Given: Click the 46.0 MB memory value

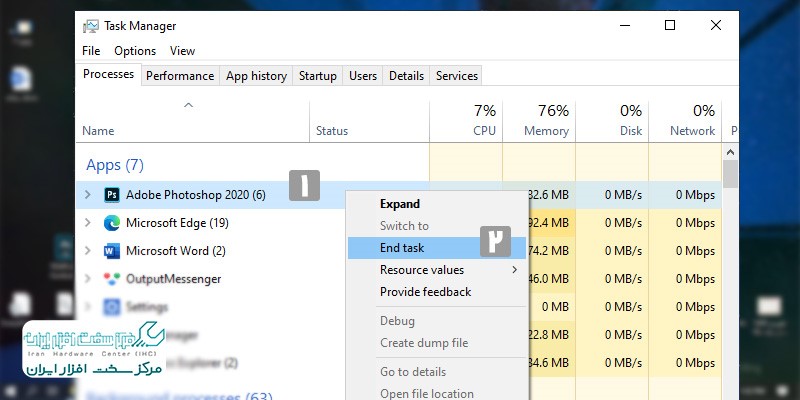Looking at the screenshot, I should (550, 279).
